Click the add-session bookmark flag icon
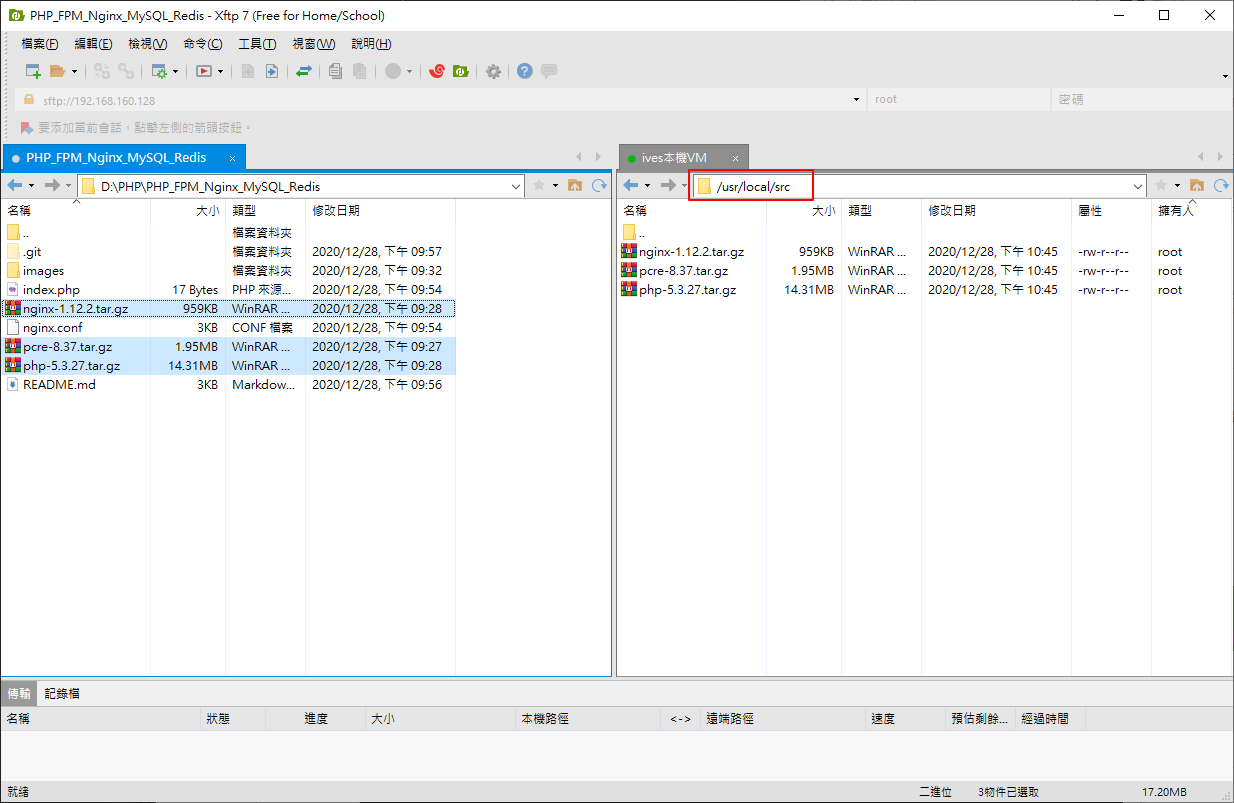Viewport: 1234px width, 803px height. pos(27,128)
